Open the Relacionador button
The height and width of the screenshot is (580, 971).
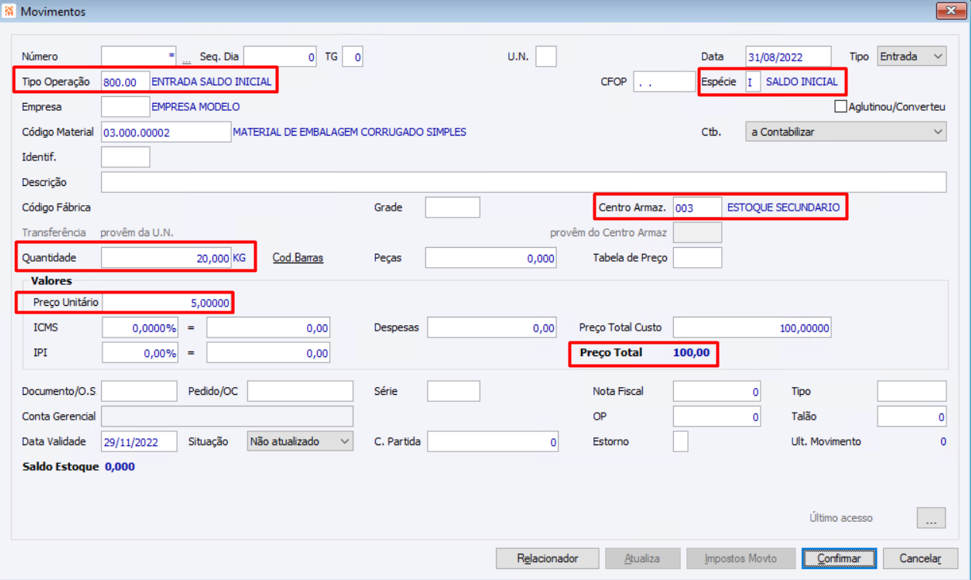point(547,558)
